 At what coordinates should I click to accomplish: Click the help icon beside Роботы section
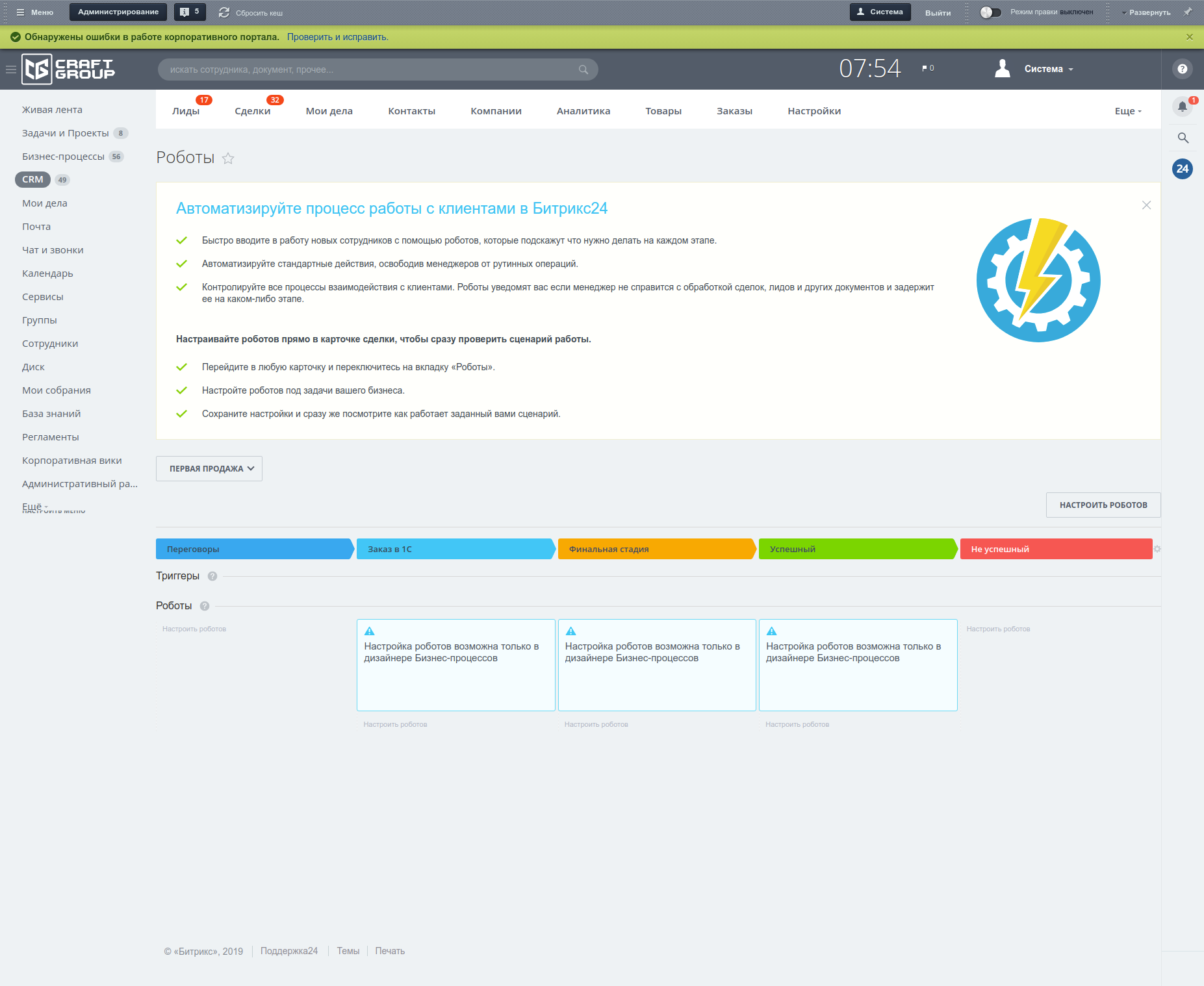pos(205,606)
